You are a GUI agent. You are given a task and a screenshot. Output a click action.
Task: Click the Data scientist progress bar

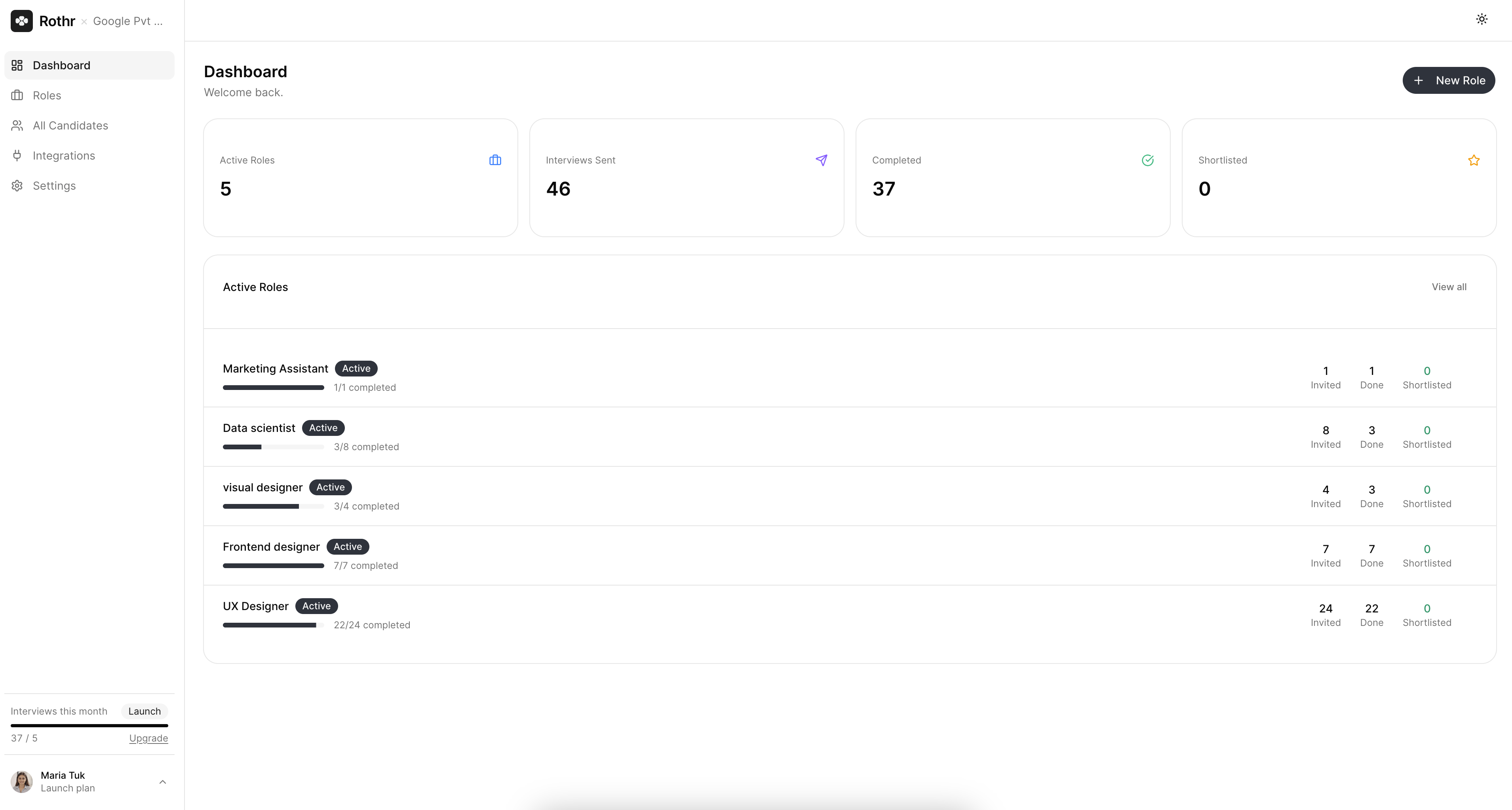click(273, 447)
